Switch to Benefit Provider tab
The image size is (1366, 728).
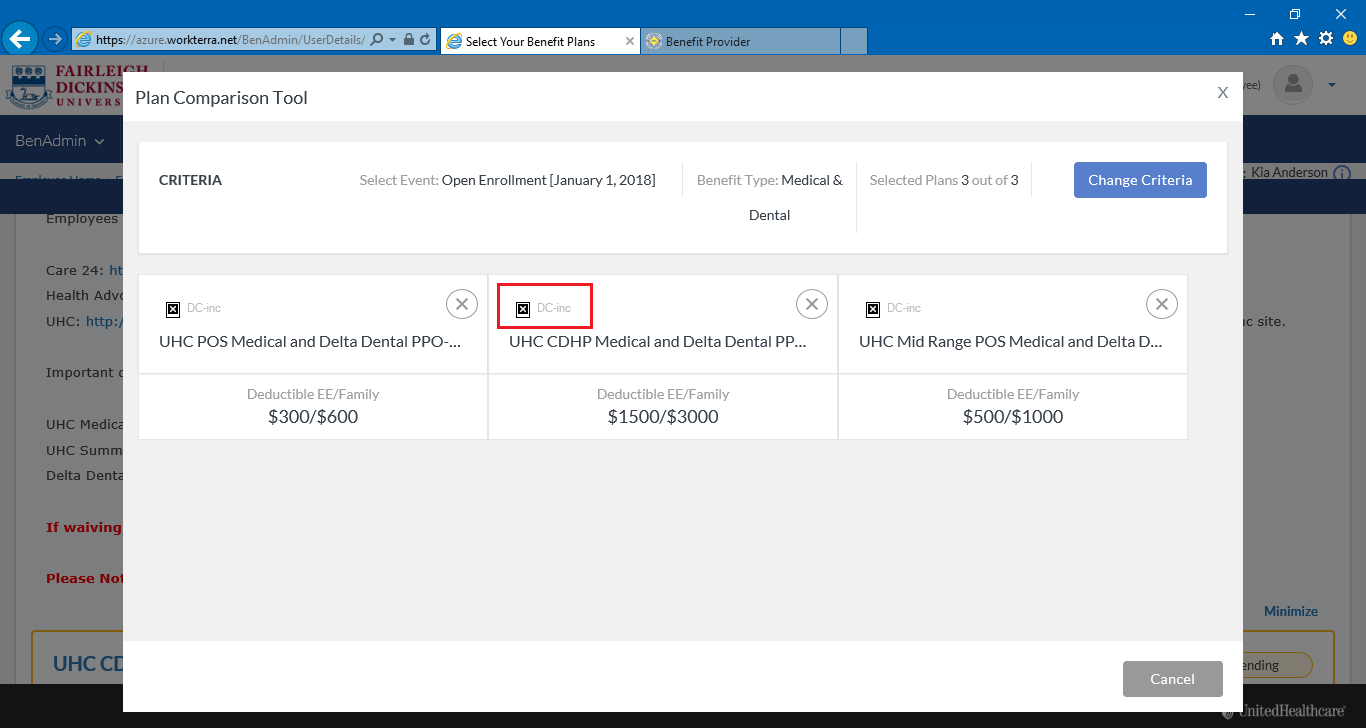point(740,41)
